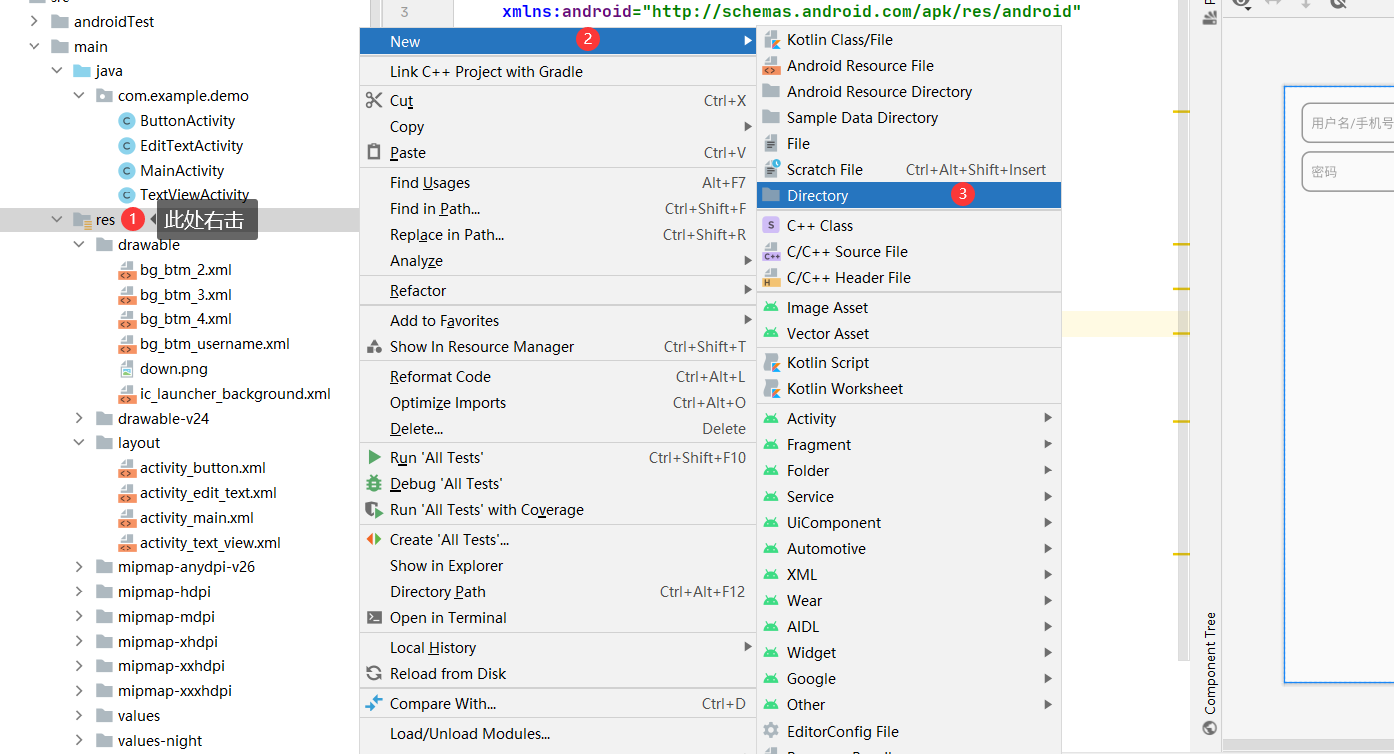Image resolution: width=1394 pixels, height=754 pixels.
Task: Expand the drawable-v24 folder
Action: pos(79,419)
